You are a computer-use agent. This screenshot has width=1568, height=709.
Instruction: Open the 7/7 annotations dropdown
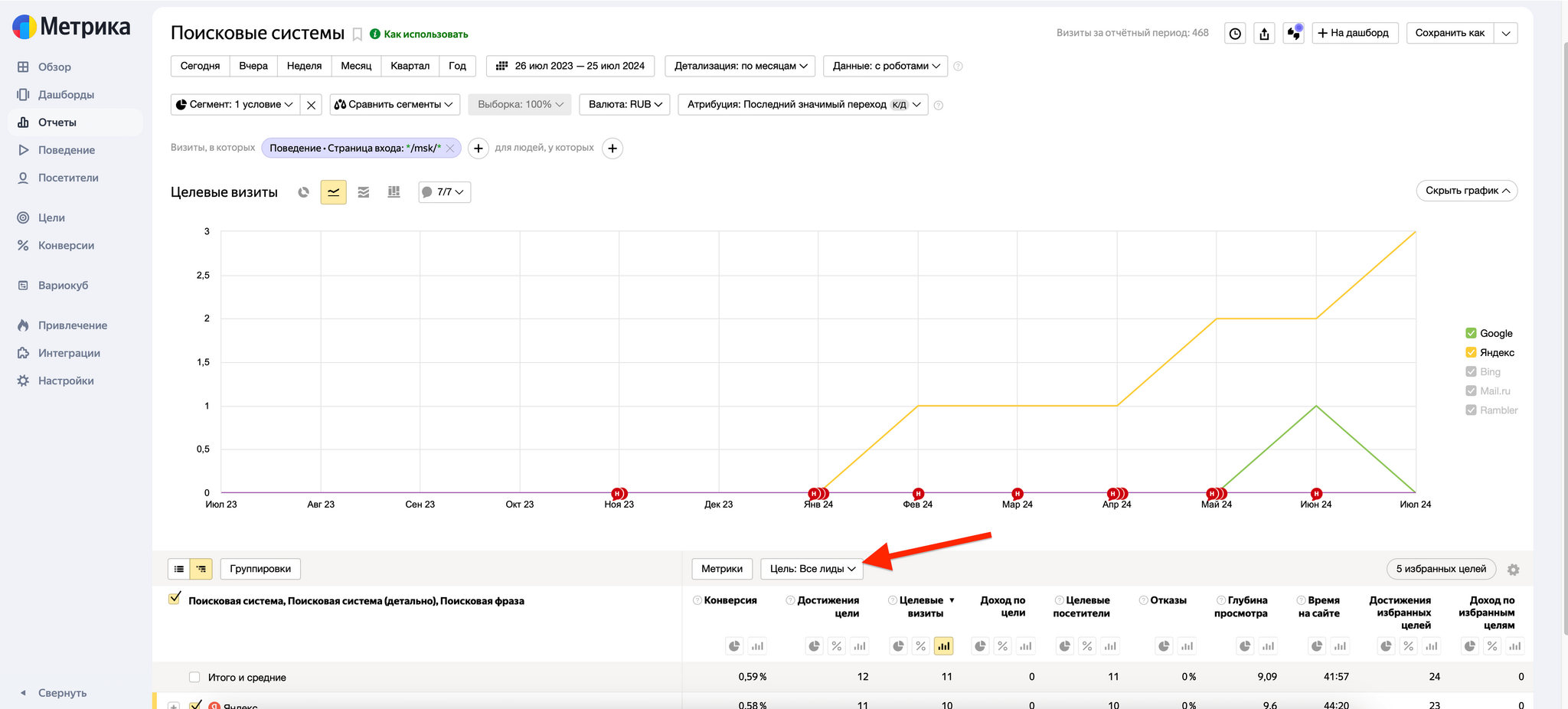444,192
